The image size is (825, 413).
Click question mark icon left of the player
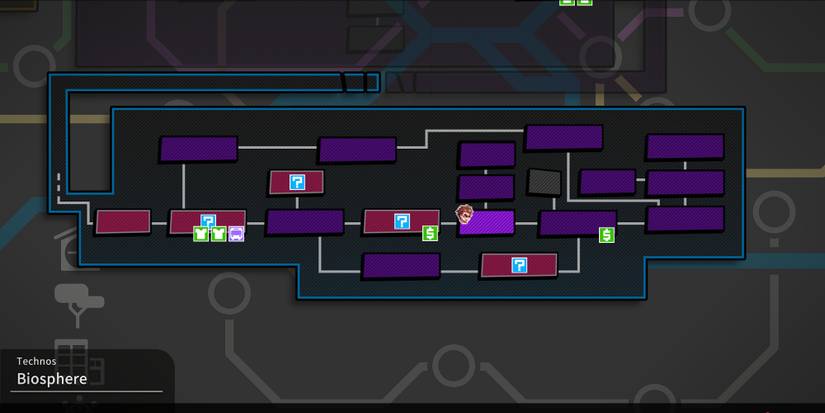point(402,221)
